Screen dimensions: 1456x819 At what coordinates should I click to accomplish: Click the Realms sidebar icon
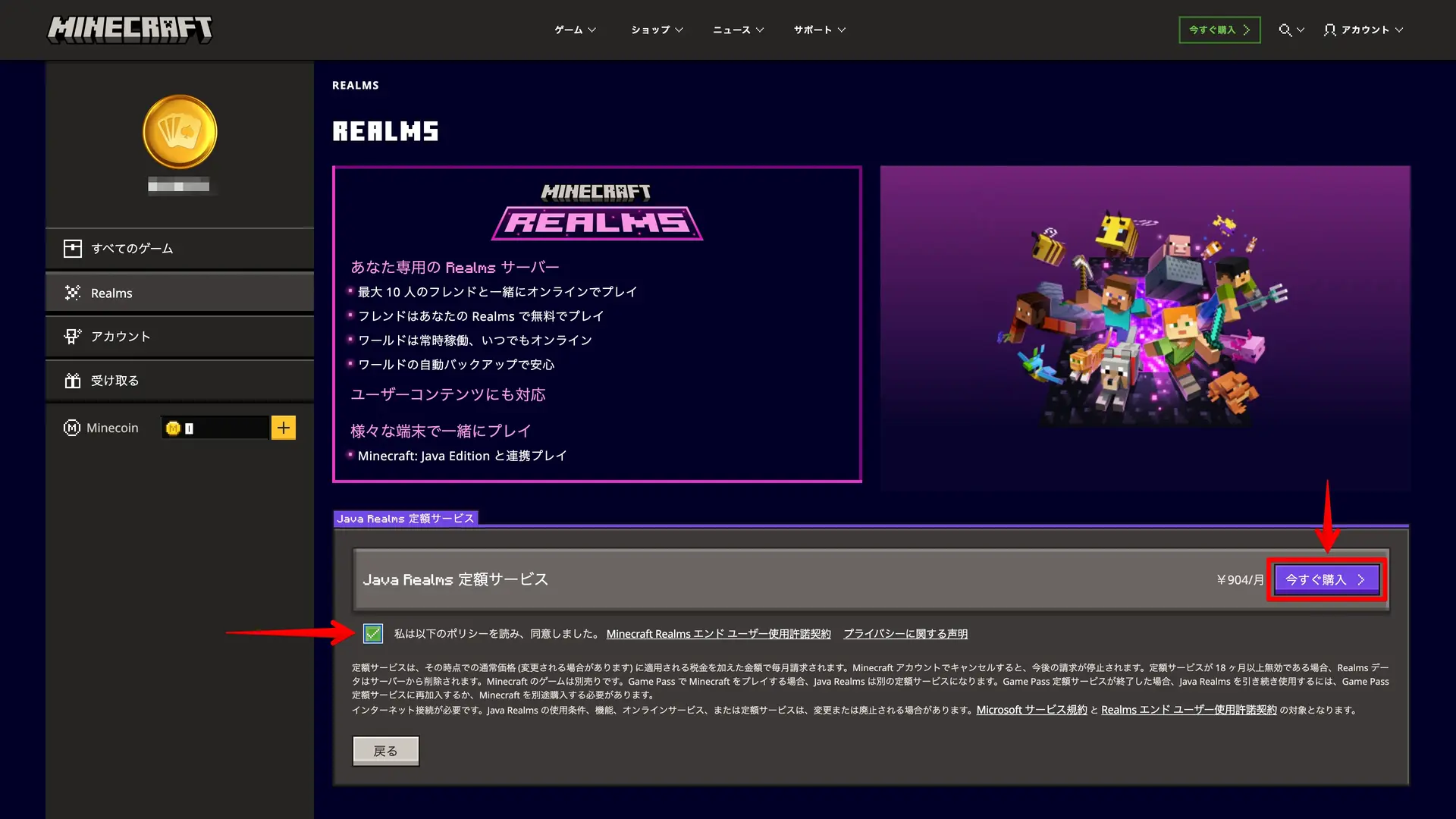click(x=73, y=293)
